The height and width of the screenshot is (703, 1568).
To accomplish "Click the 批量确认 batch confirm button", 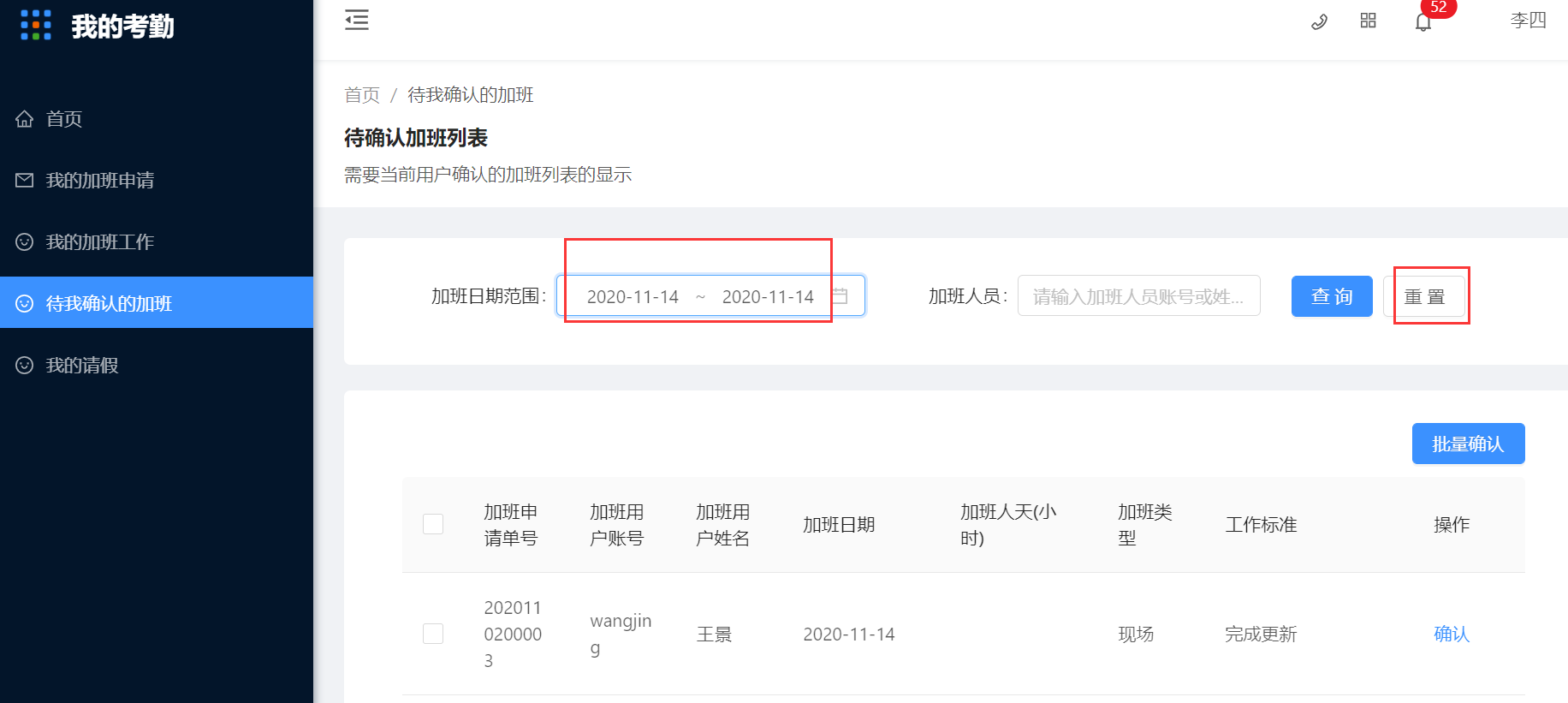I will (x=1469, y=444).
